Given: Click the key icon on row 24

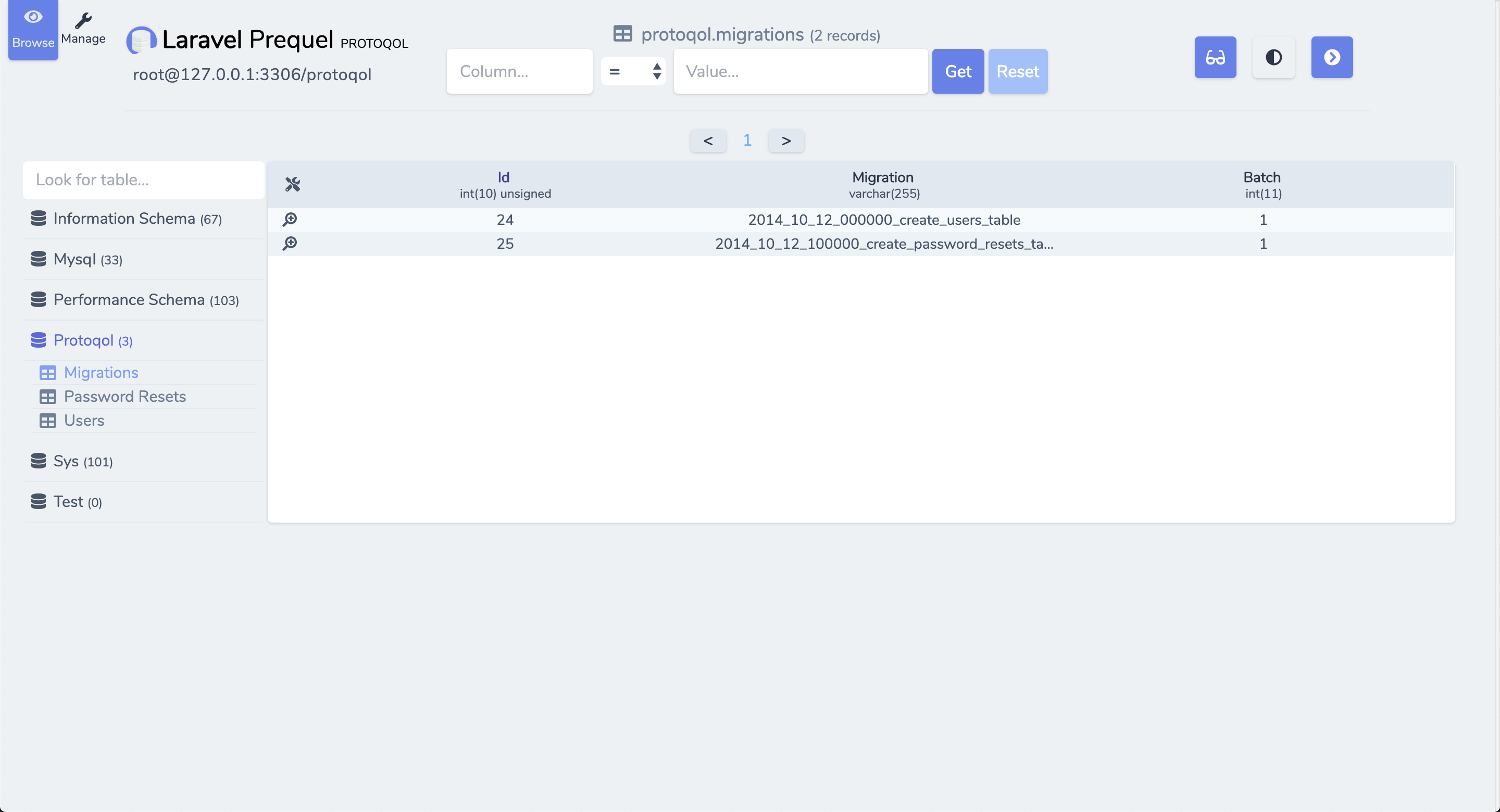Looking at the screenshot, I should pyautogui.click(x=290, y=218).
